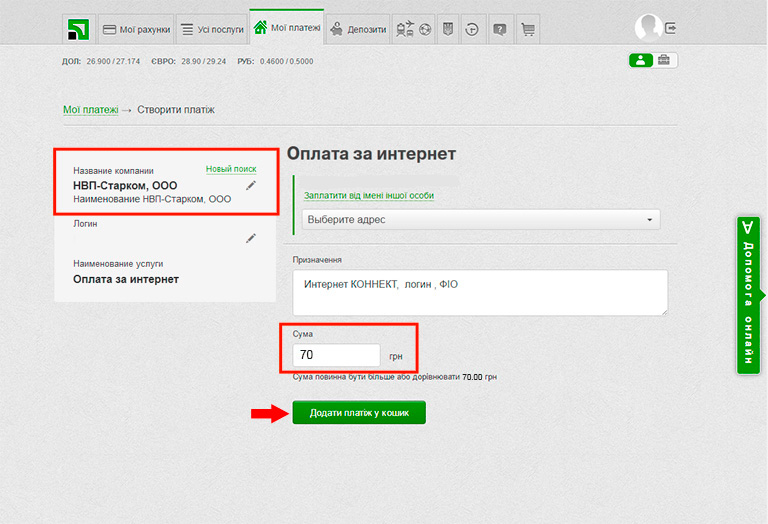768x524 pixels.
Task: Click the Сума amount input field
Action: (x=336, y=355)
